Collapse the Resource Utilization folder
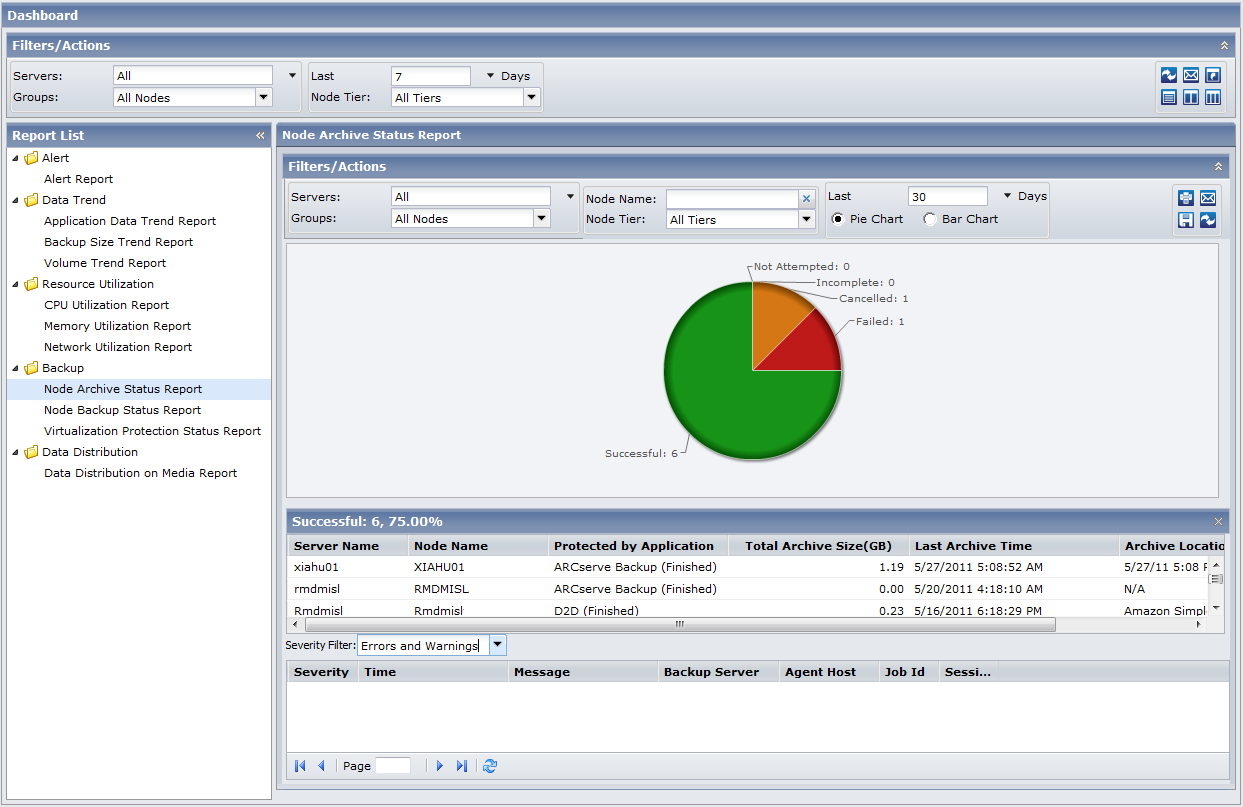1243x807 pixels. coord(16,284)
